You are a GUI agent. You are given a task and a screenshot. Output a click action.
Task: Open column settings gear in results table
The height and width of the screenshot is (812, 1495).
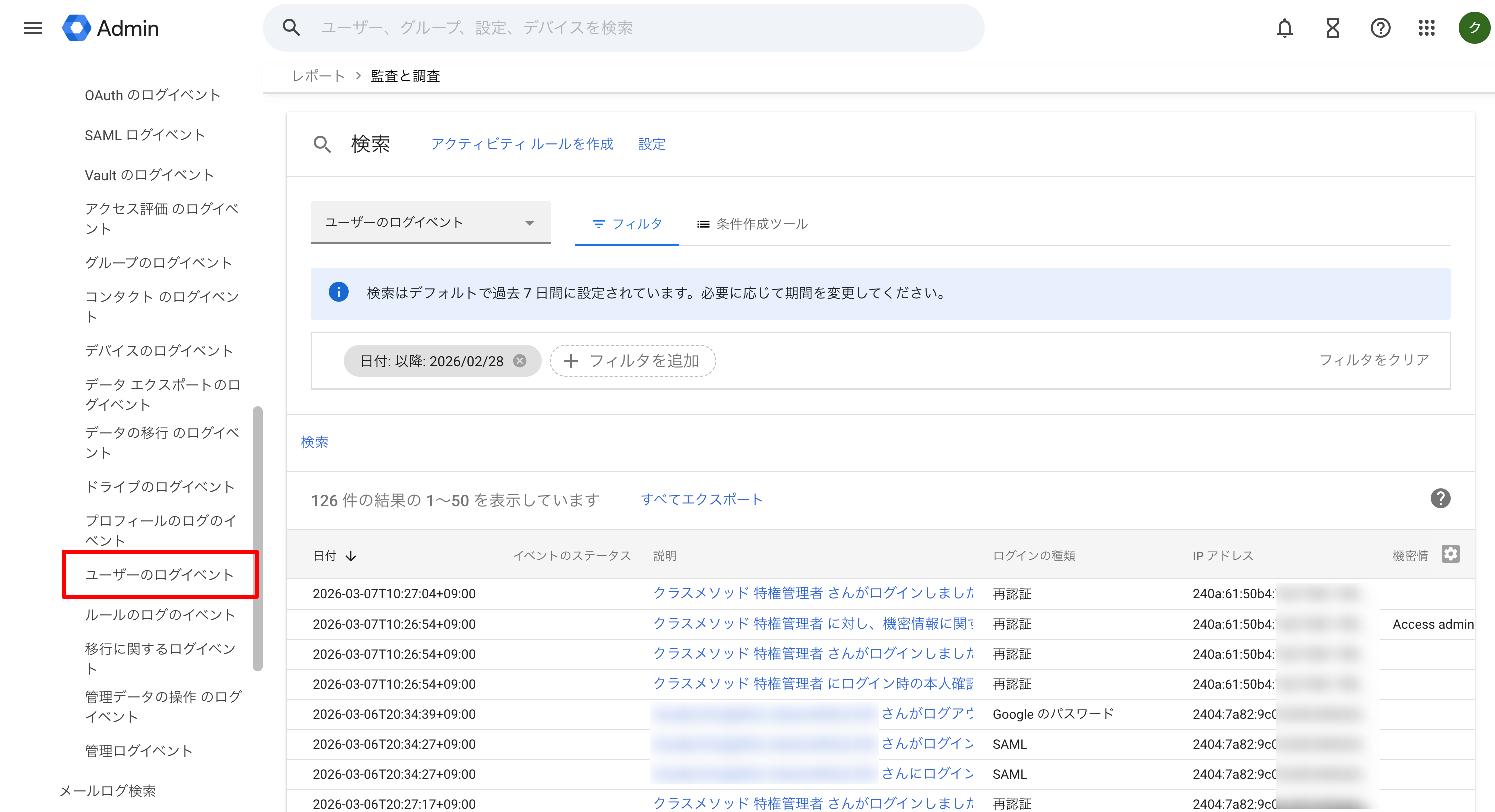click(x=1451, y=554)
